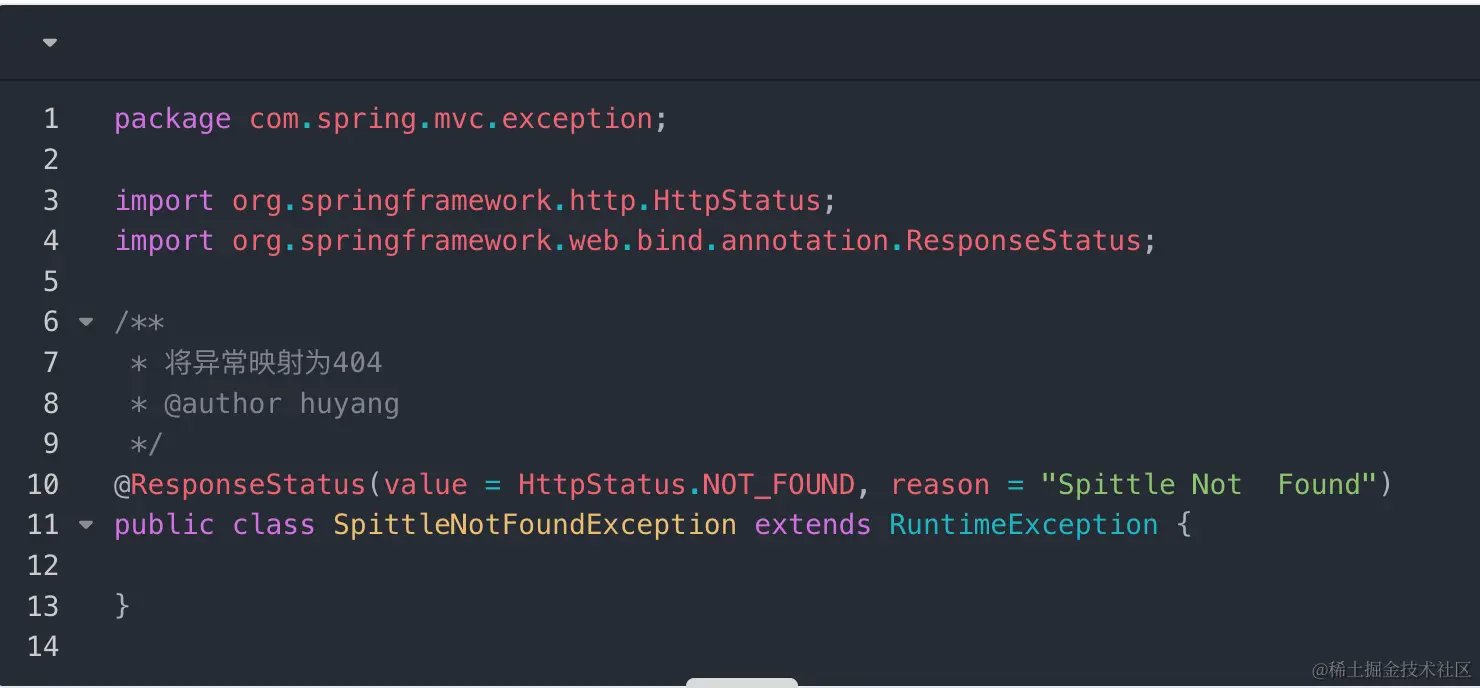Click the @ResponseStatus annotation on line 10

point(240,485)
